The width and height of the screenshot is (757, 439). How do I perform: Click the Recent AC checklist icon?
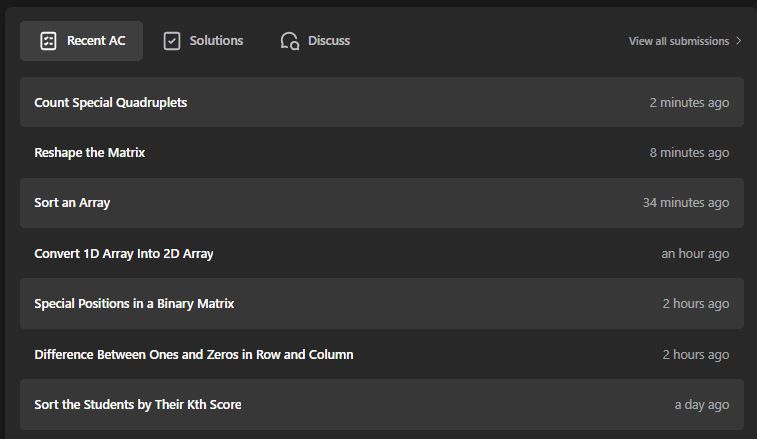(x=48, y=41)
